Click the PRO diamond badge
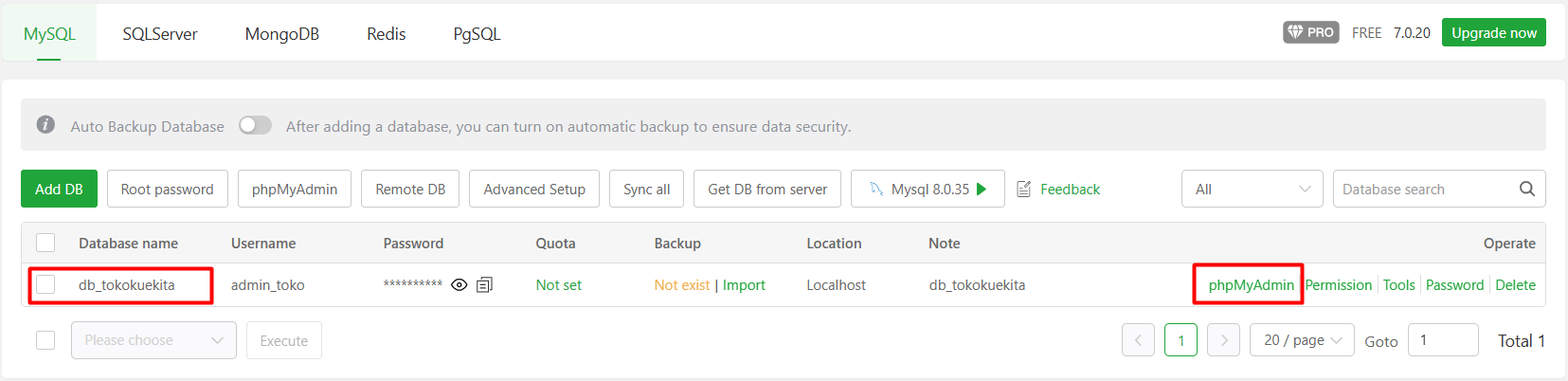The height and width of the screenshot is (381, 1568). pyautogui.click(x=1311, y=32)
